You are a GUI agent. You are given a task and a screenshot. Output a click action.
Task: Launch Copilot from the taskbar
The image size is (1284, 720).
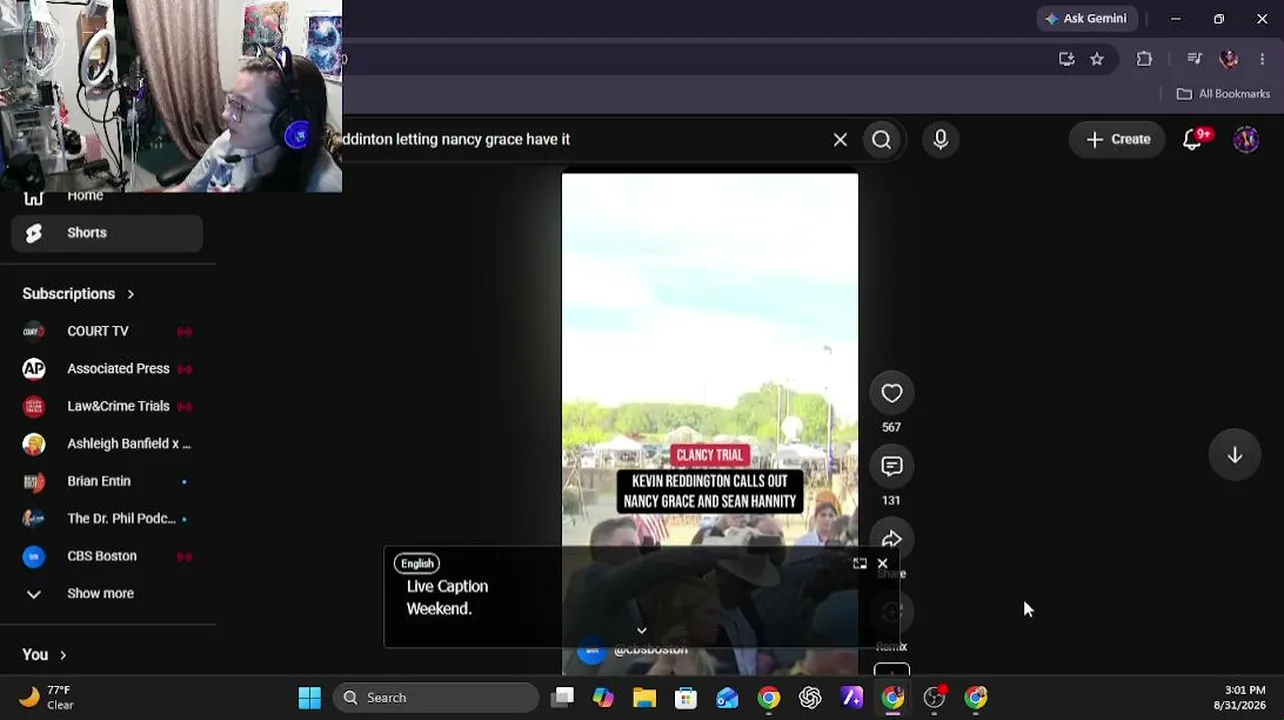click(603, 698)
